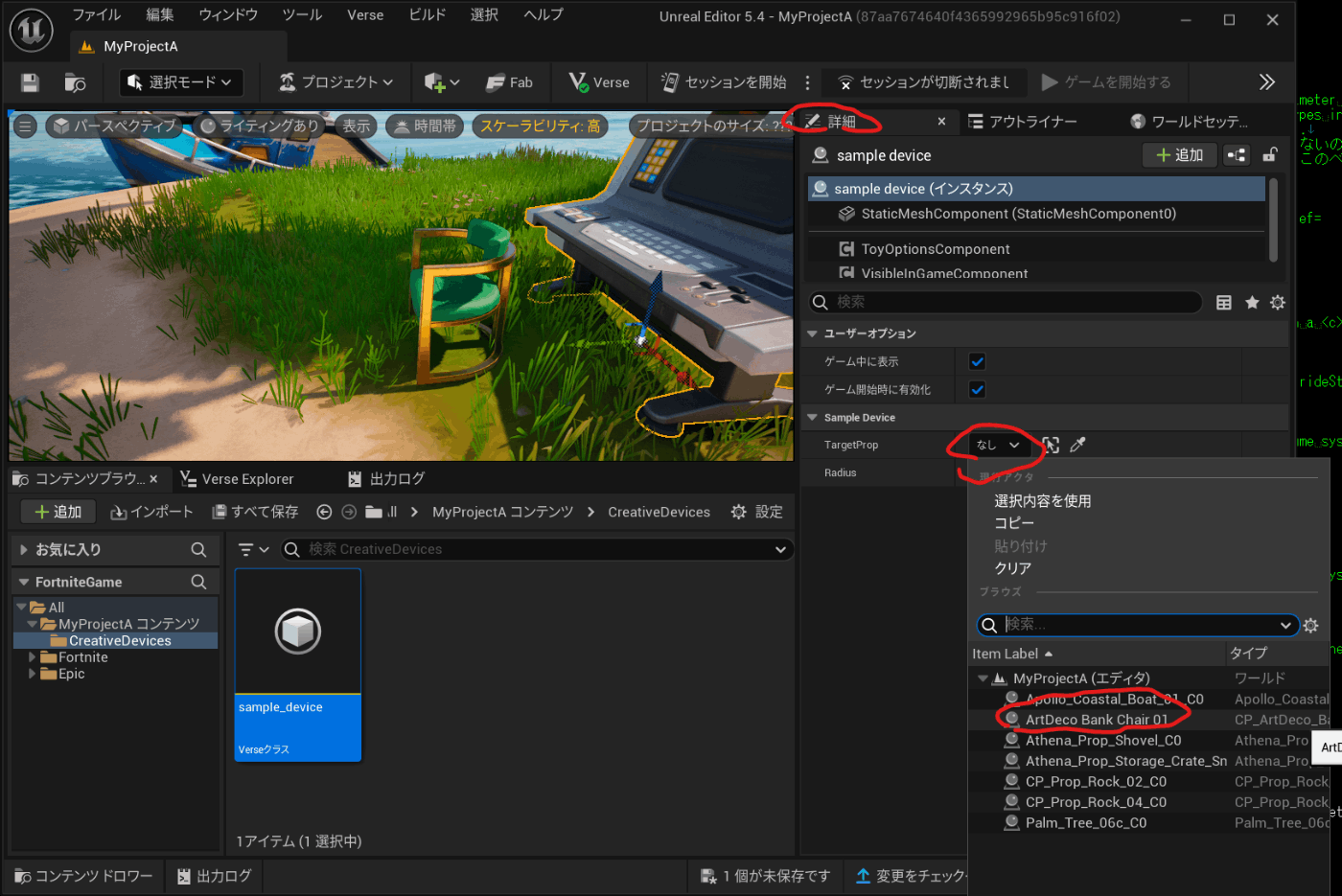Choose クリア in context menu

pos(1013,568)
